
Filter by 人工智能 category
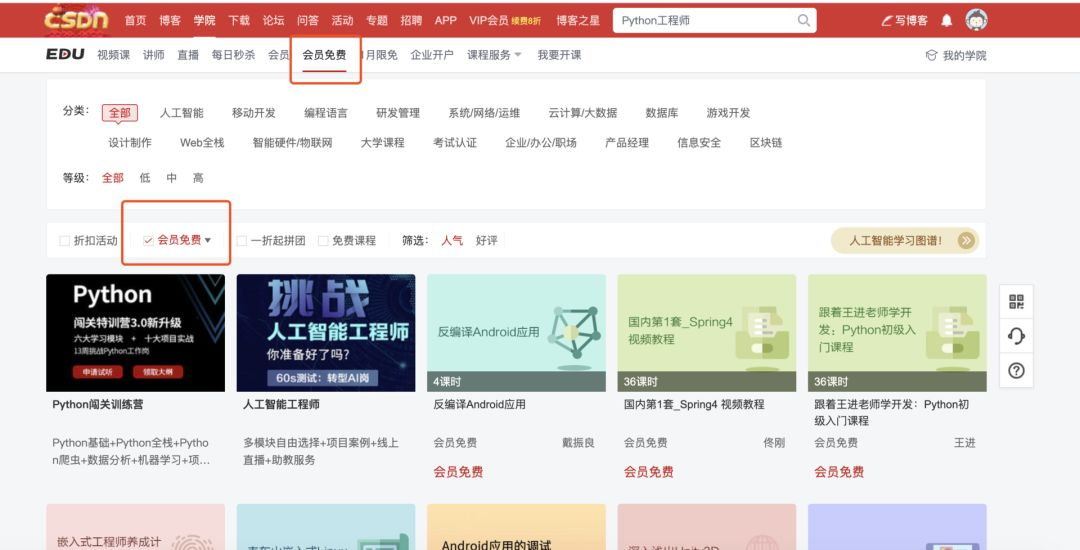pos(182,113)
